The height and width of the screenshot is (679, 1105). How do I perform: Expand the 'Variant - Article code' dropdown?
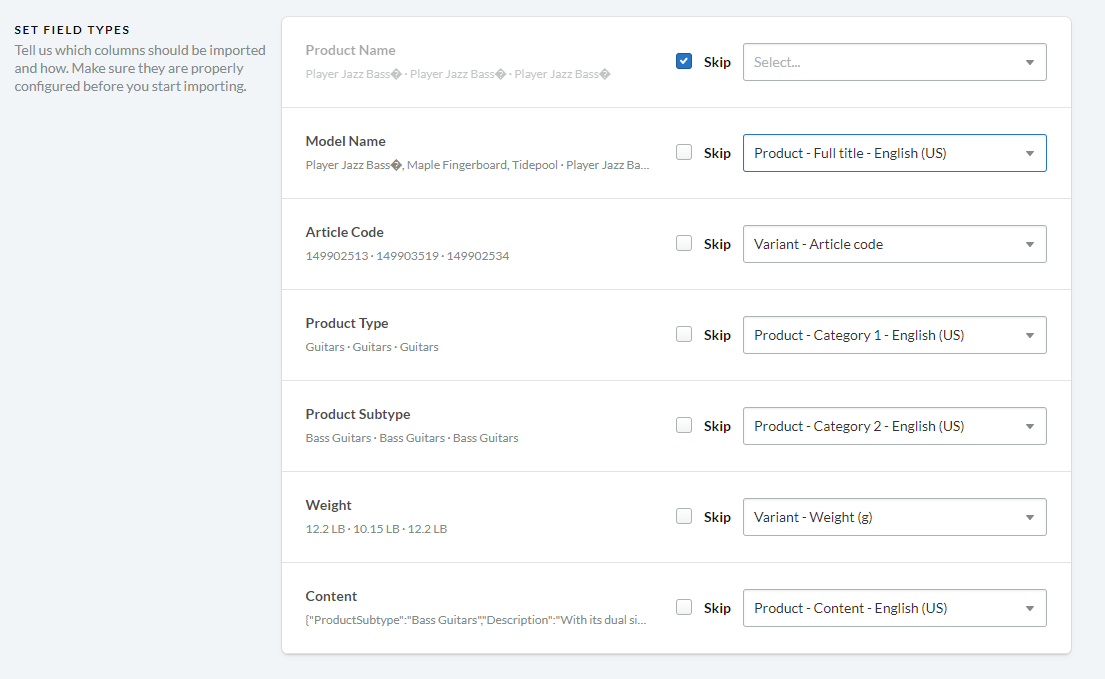[894, 244]
